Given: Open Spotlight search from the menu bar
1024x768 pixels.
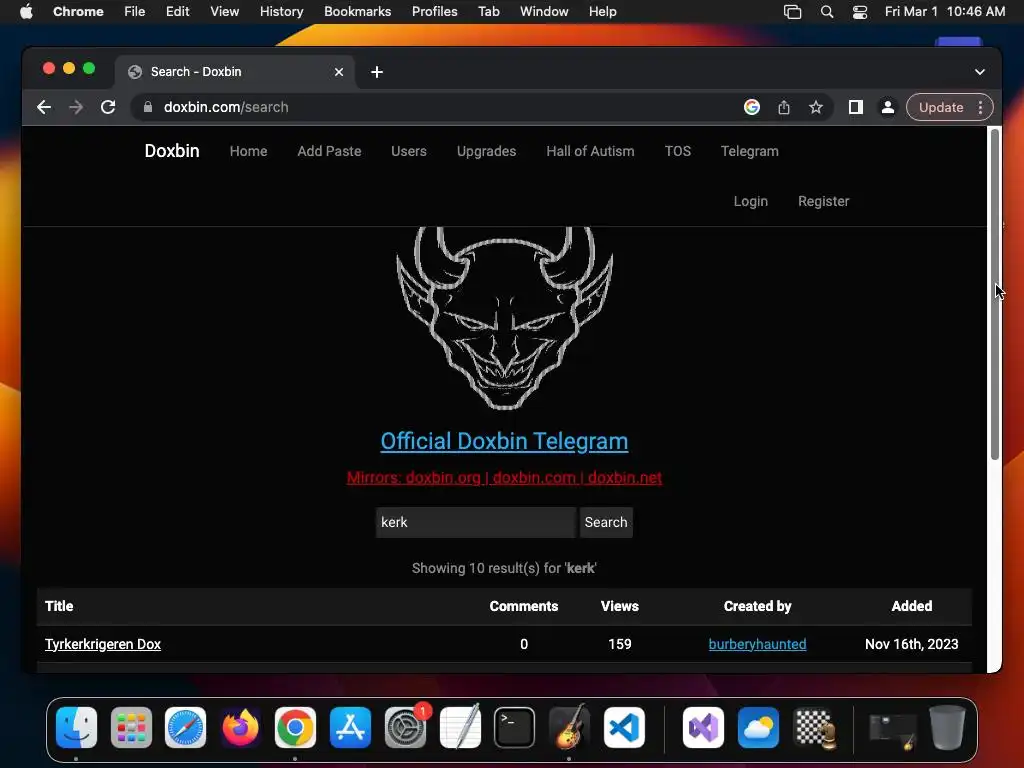Looking at the screenshot, I should [827, 12].
